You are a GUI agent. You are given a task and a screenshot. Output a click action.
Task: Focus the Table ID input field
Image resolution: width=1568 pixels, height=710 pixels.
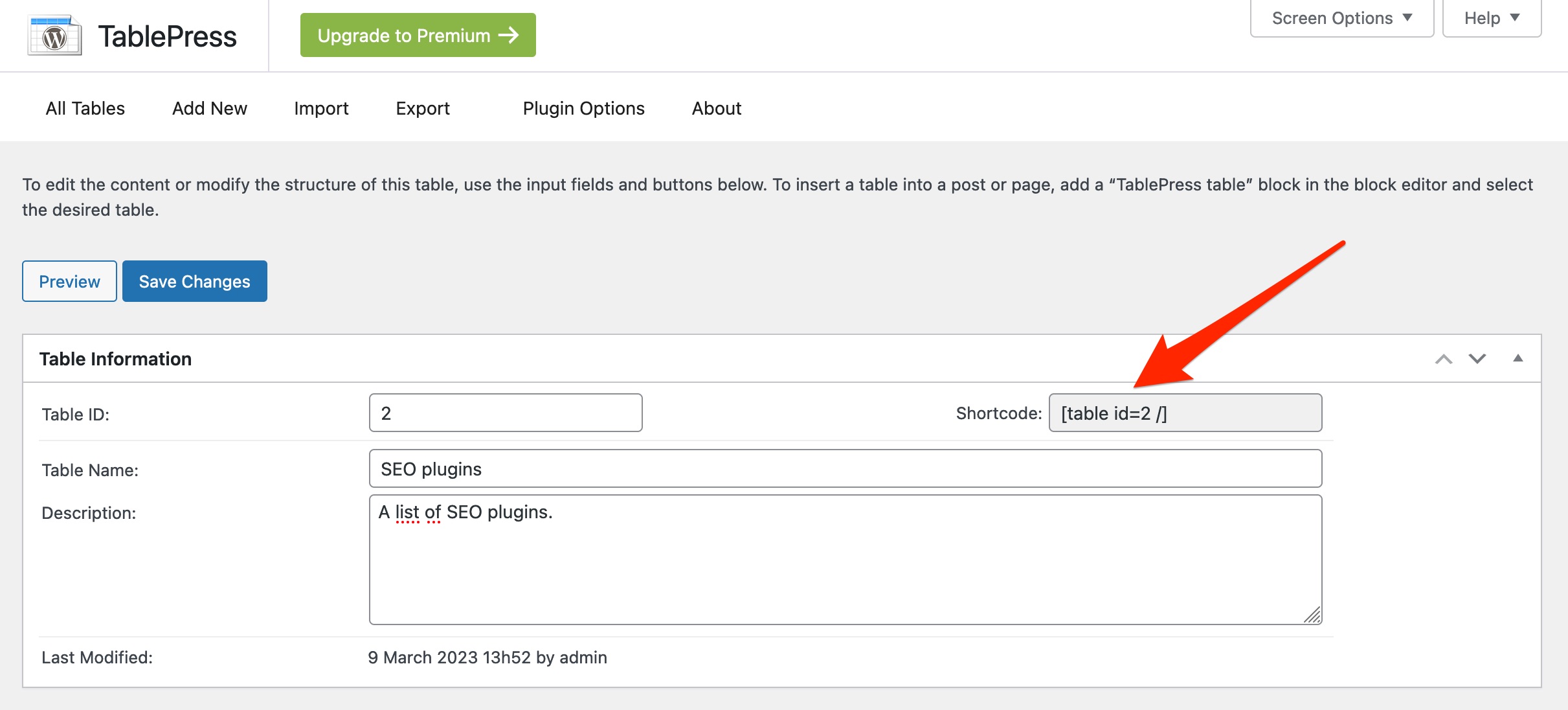(x=506, y=413)
